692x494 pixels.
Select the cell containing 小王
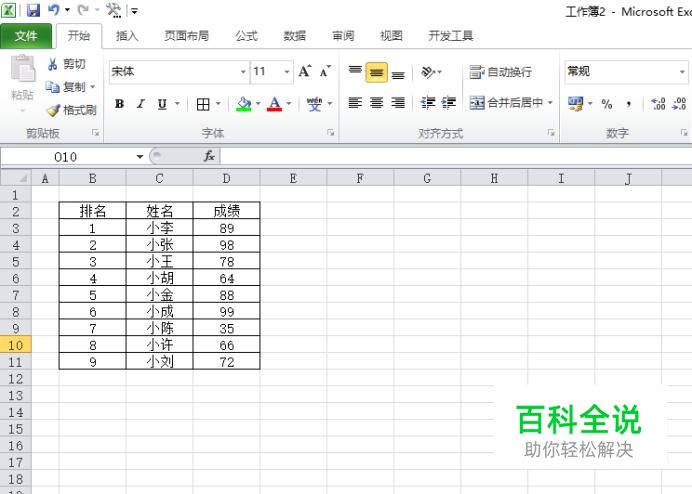[x=160, y=261]
